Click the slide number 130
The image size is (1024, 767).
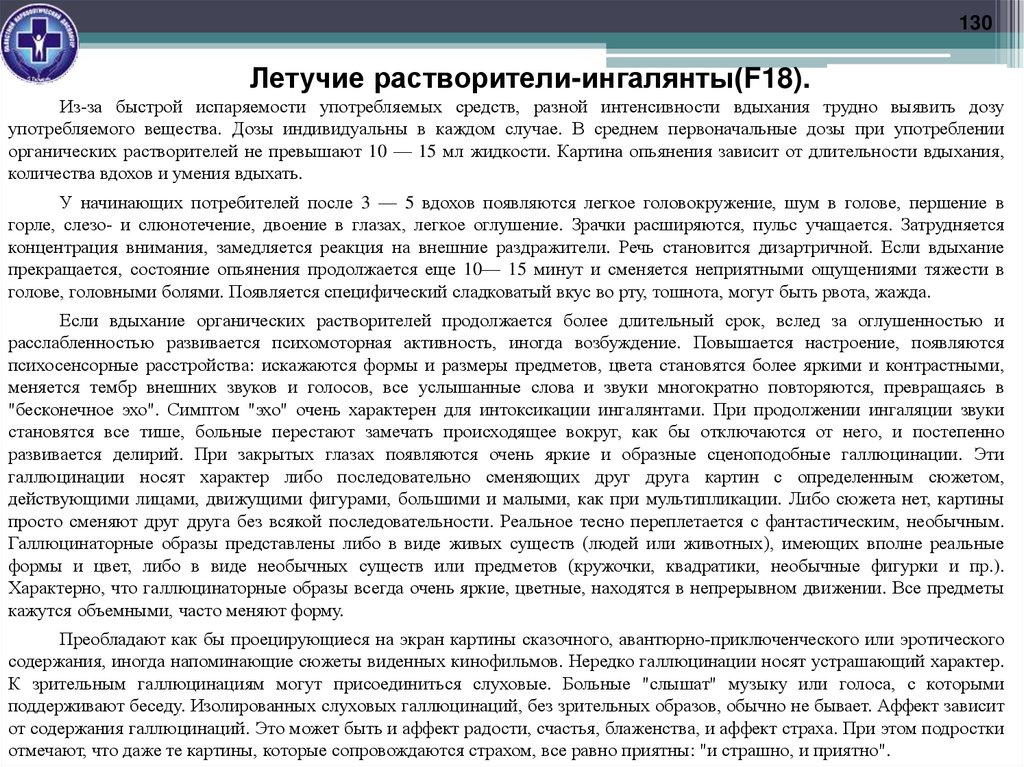[976, 23]
